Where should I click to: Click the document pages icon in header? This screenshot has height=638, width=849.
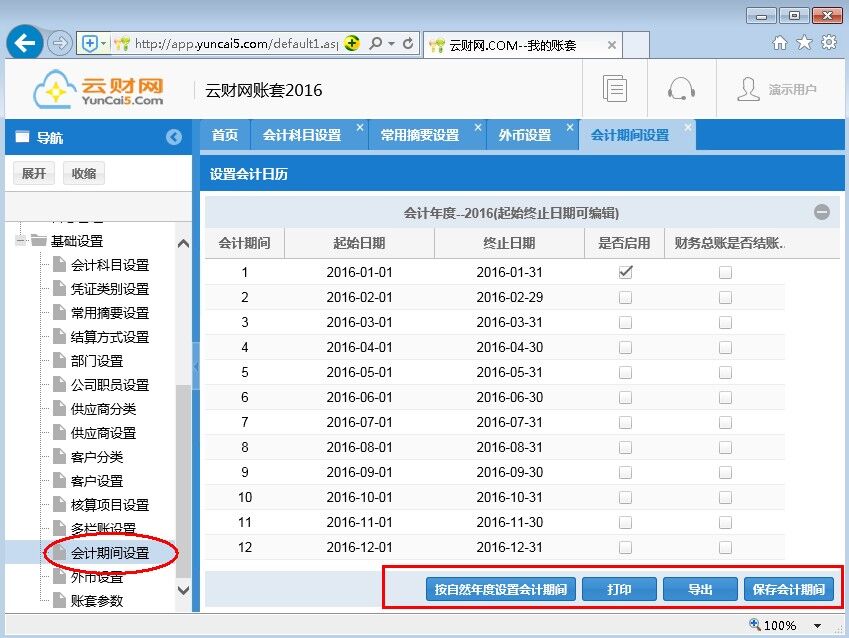click(x=615, y=89)
